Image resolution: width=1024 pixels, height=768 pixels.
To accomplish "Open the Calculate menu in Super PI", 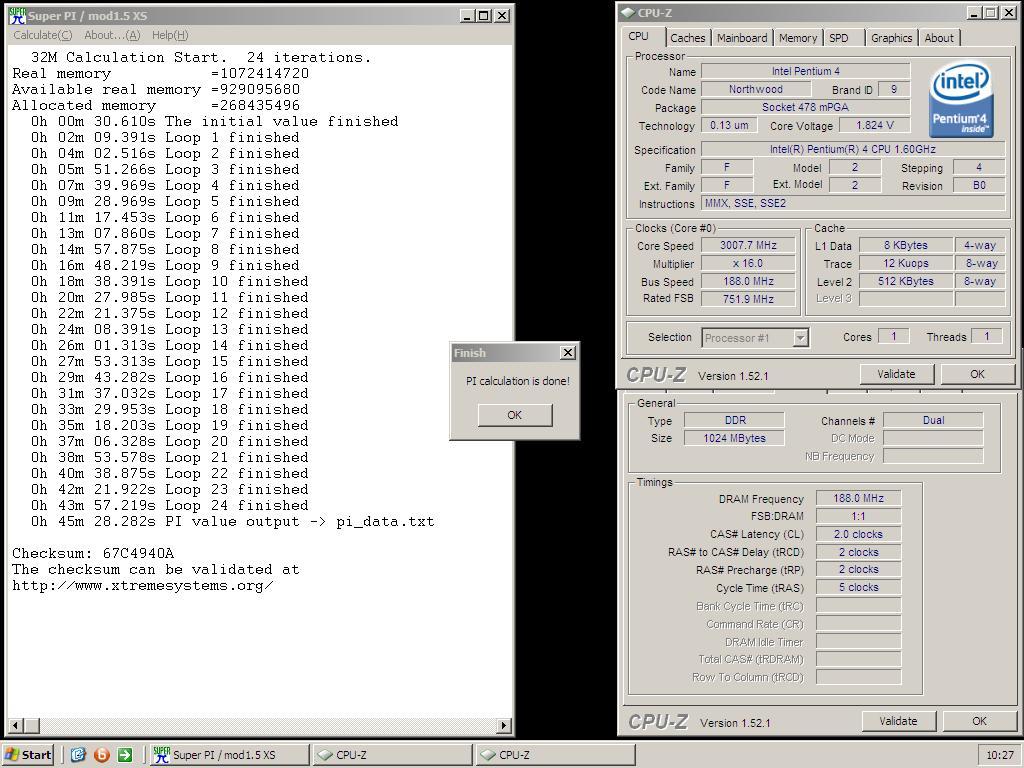I will 42,35.
